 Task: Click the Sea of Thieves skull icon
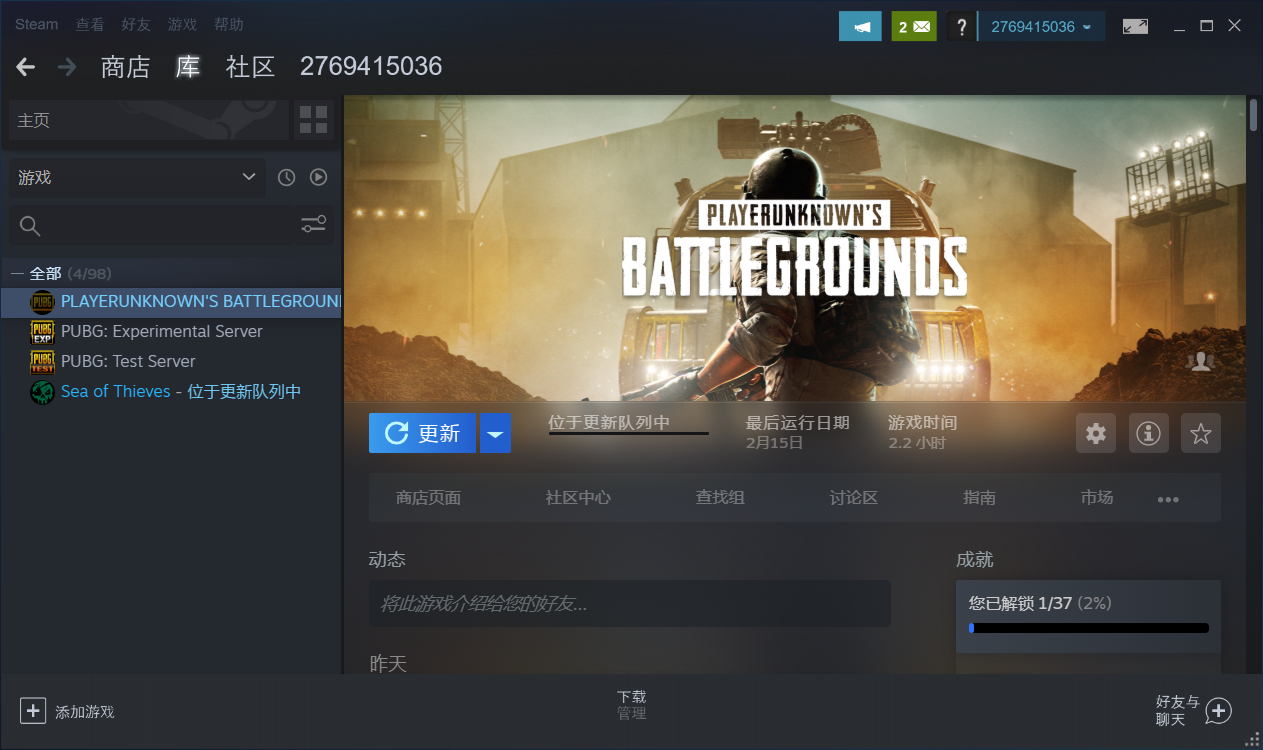click(42, 391)
